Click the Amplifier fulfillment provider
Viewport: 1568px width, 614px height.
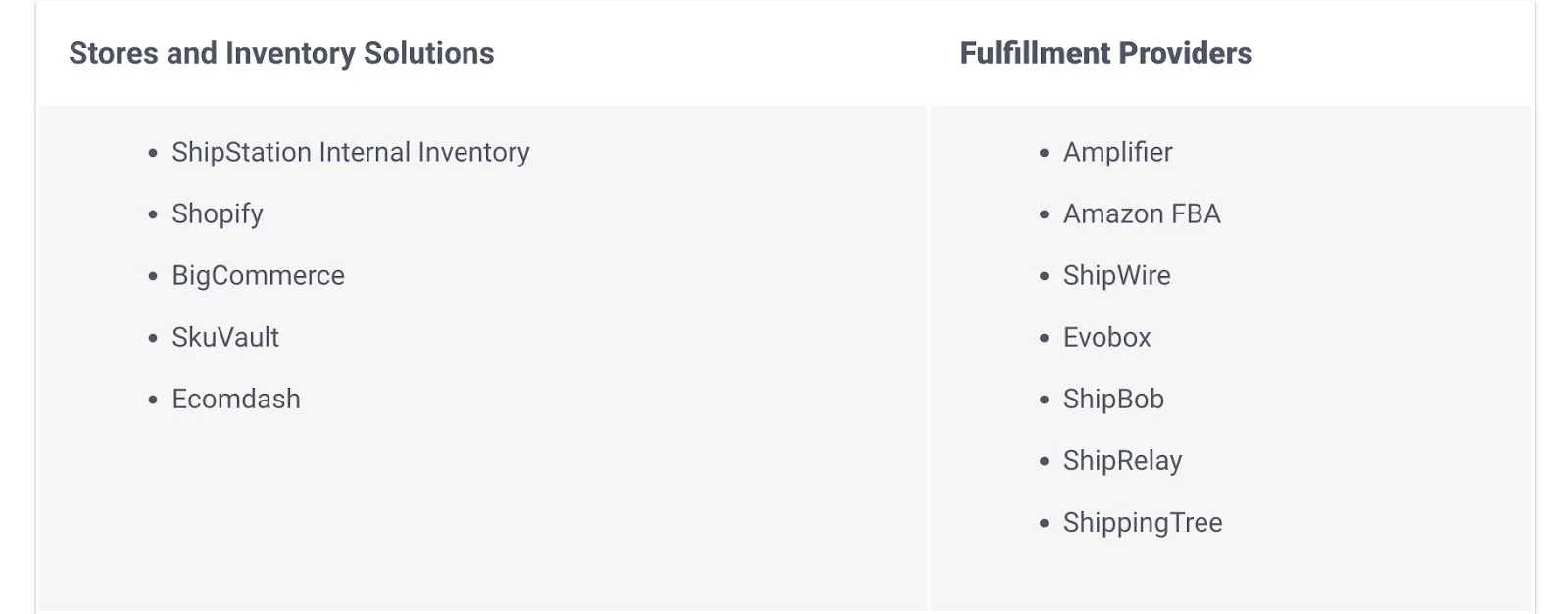pyautogui.click(x=1117, y=152)
